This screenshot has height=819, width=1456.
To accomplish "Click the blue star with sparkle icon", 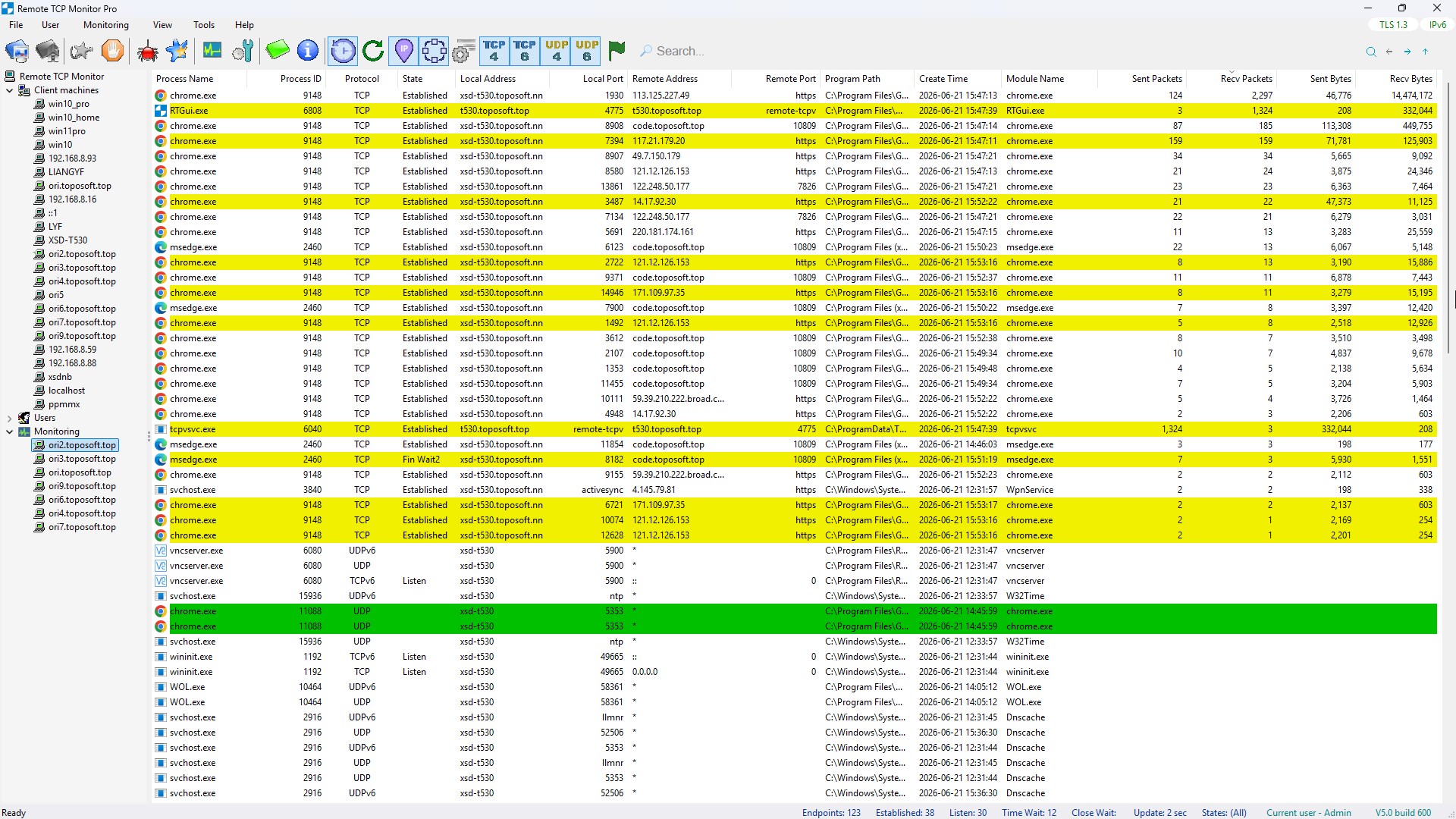I will point(177,51).
